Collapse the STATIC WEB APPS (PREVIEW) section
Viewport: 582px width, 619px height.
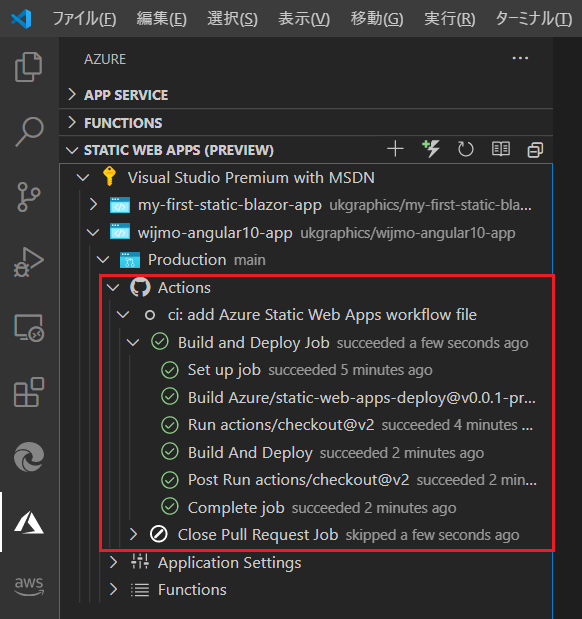(x=72, y=150)
